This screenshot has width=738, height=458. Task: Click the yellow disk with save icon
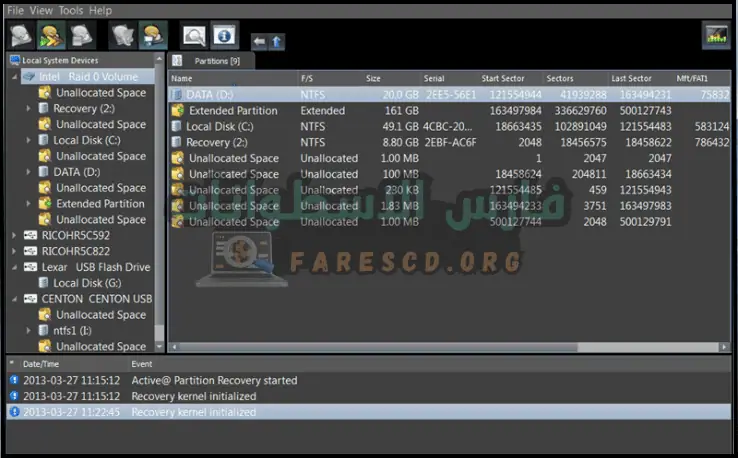153,36
